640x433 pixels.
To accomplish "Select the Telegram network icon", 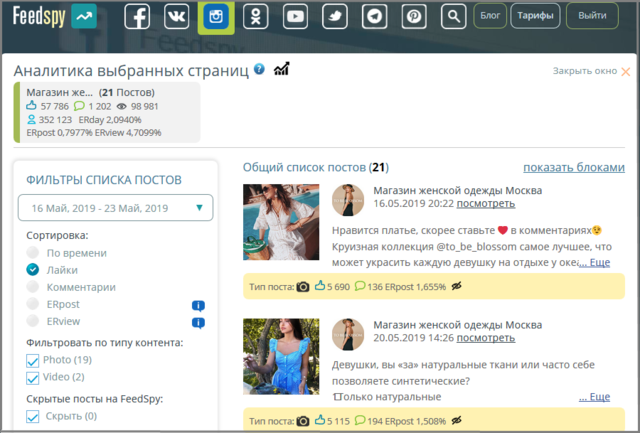I will pyautogui.click(x=374, y=17).
